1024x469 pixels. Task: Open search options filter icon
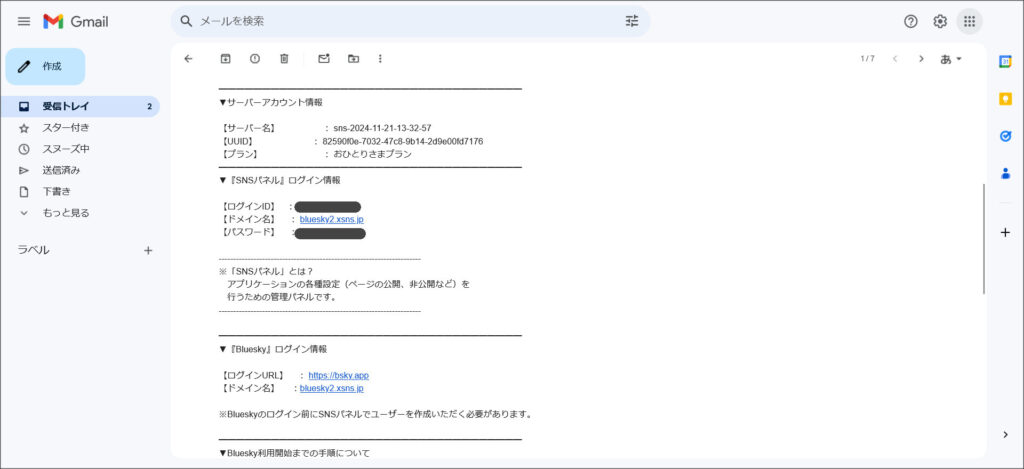(632, 21)
